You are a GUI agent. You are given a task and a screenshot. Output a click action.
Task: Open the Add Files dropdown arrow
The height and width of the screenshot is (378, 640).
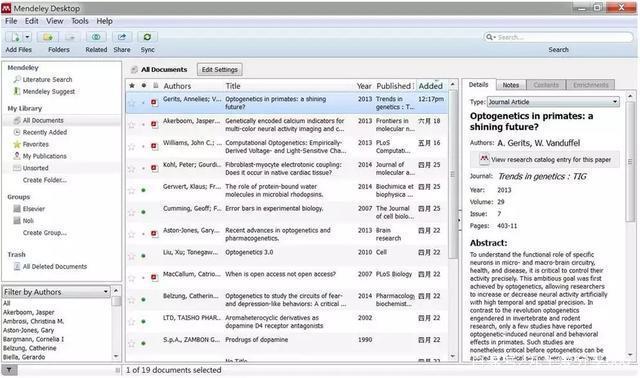point(27,37)
